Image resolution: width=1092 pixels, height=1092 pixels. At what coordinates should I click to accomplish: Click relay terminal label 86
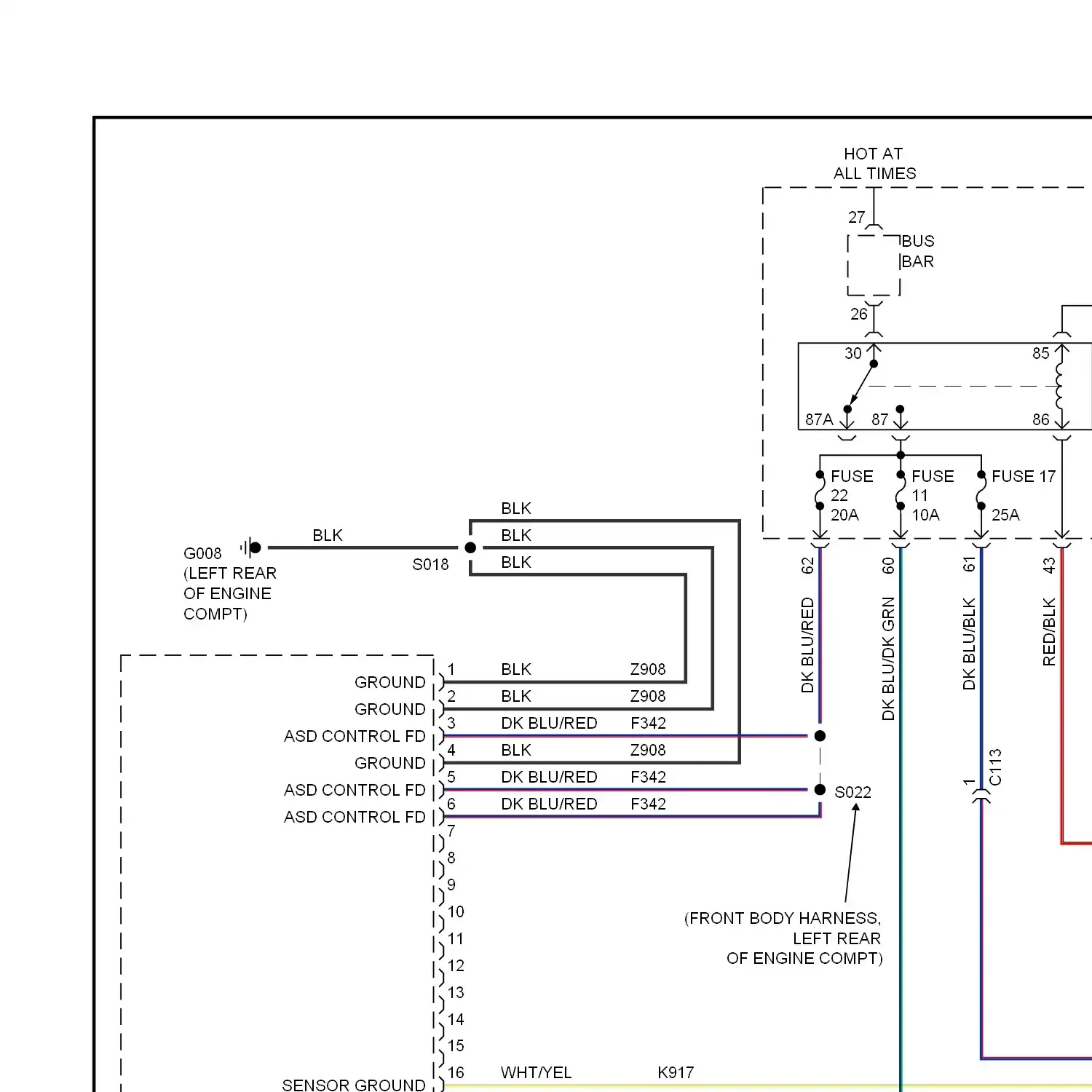click(x=1041, y=419)
